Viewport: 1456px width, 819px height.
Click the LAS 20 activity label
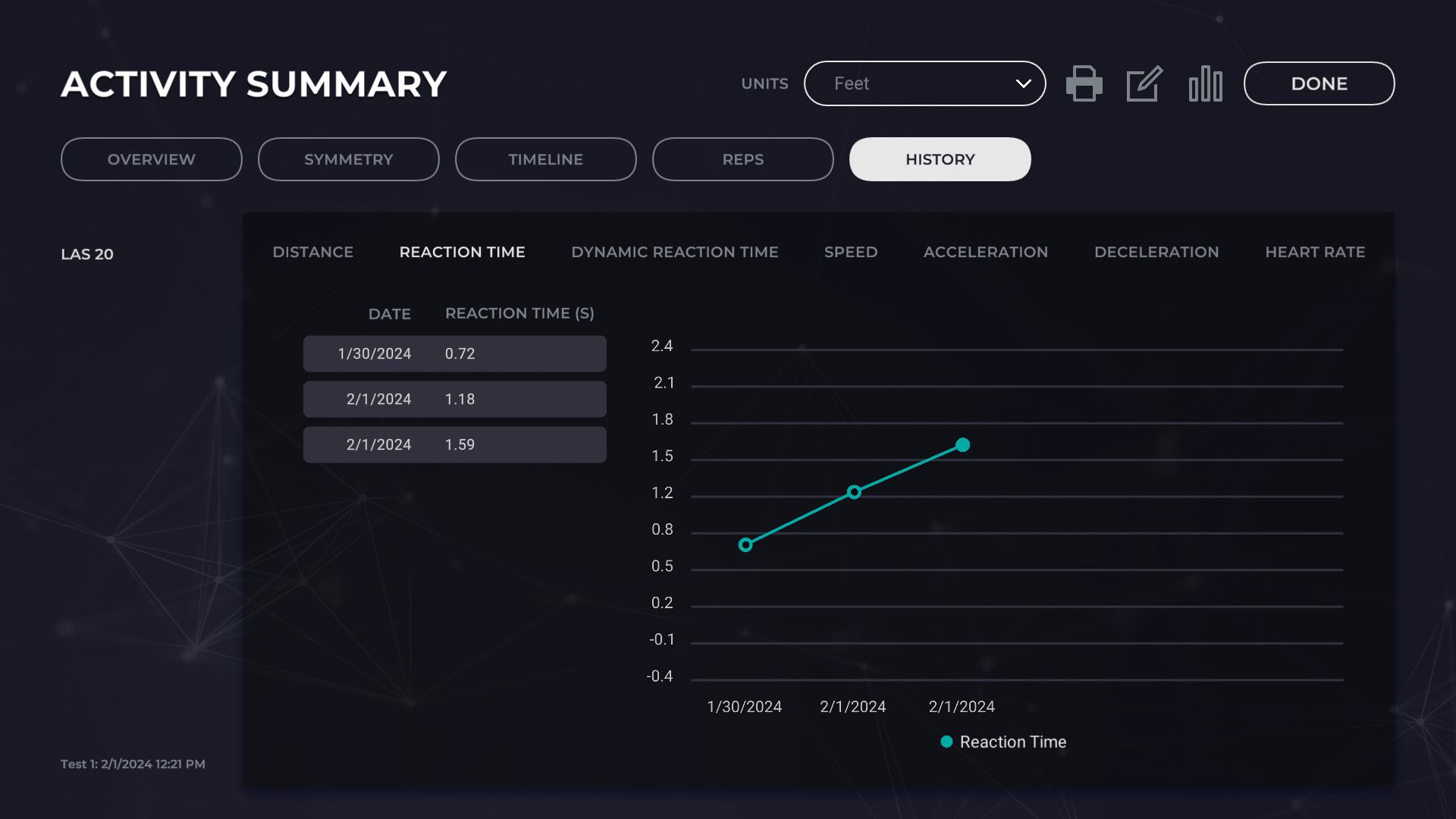point(87,254)
